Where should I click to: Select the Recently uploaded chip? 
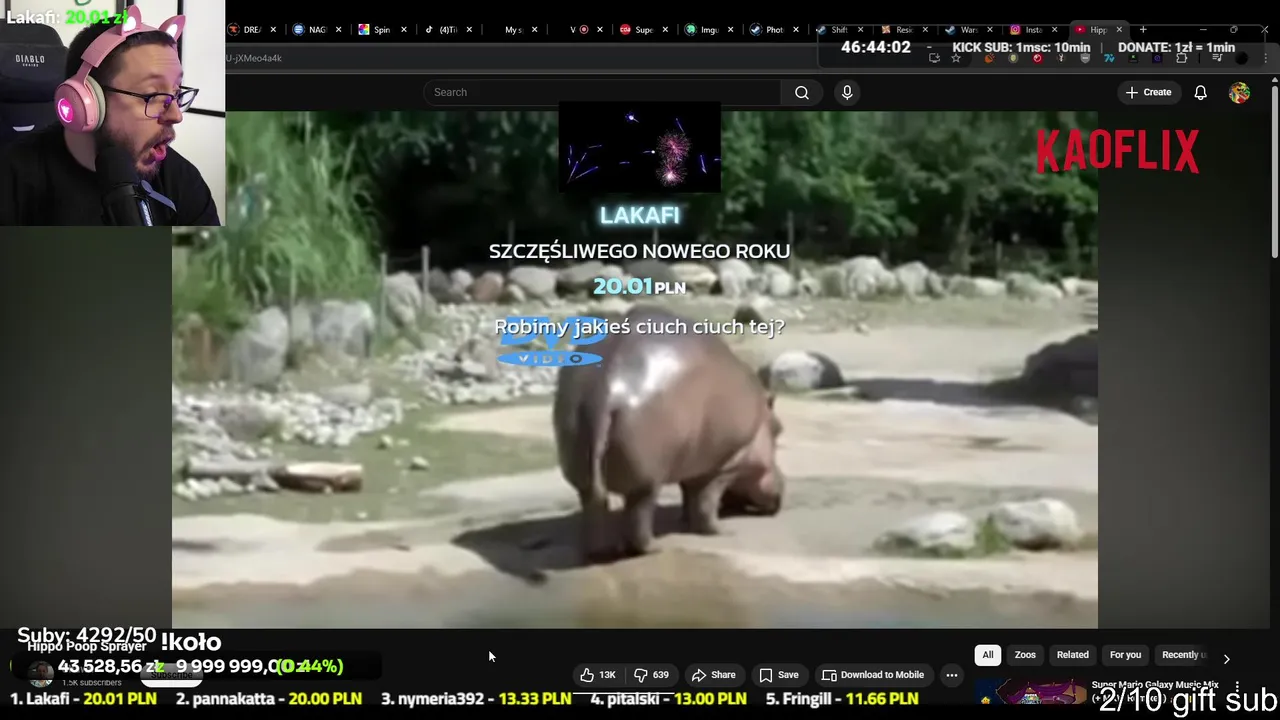(x=1183, y=655)
